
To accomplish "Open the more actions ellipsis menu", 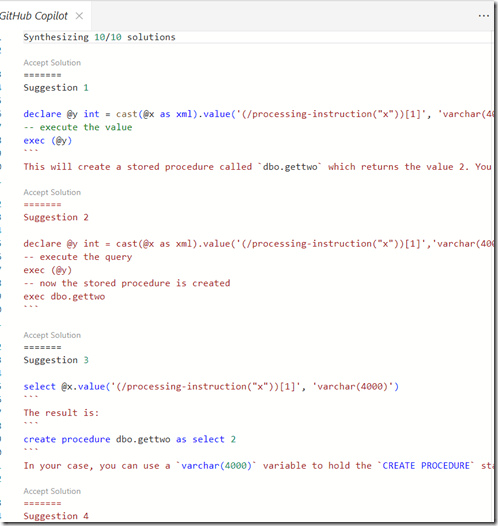I will pyautogui.click(x=484, y=16).
